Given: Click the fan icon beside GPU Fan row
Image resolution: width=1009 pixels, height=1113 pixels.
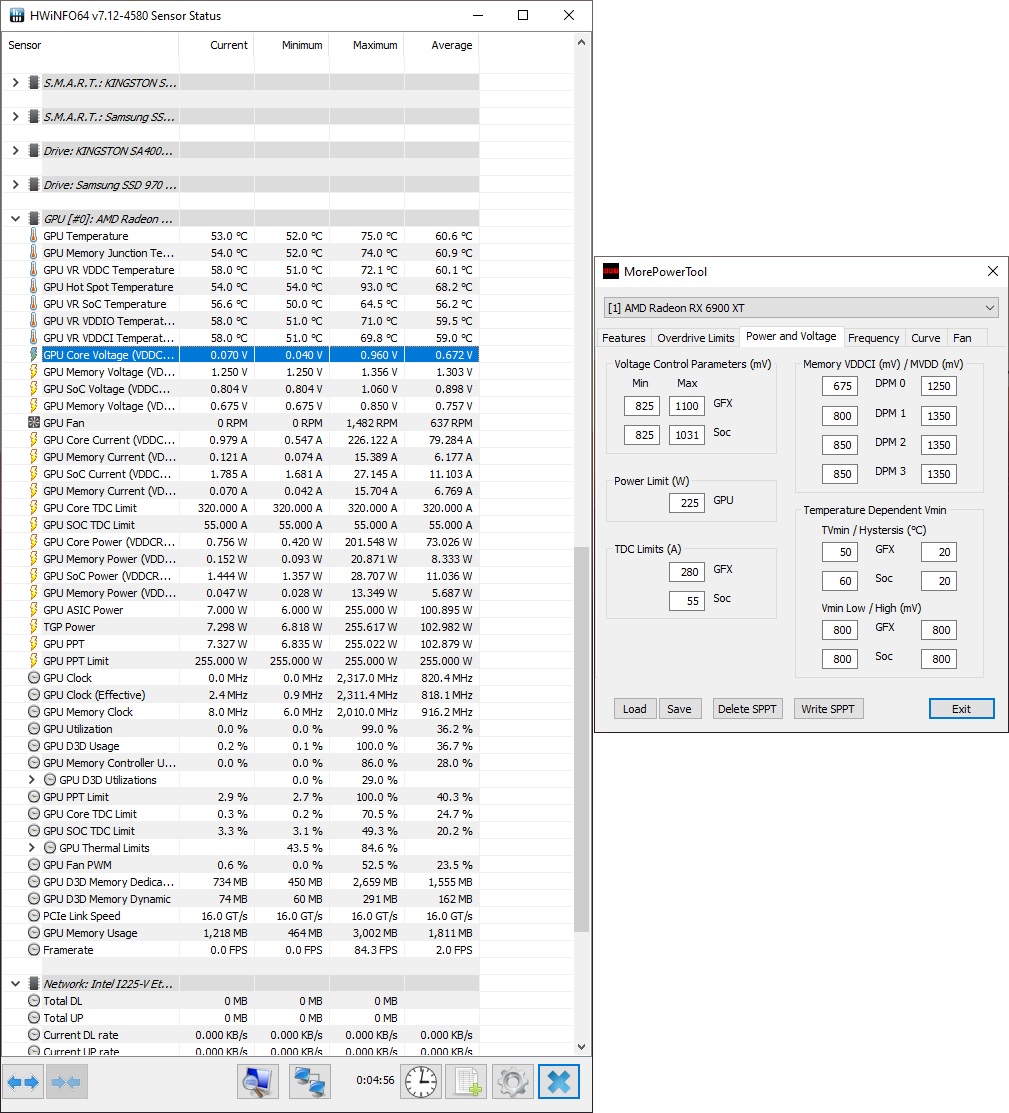Looking at the screenshot, I should click(x=33, y=422).
